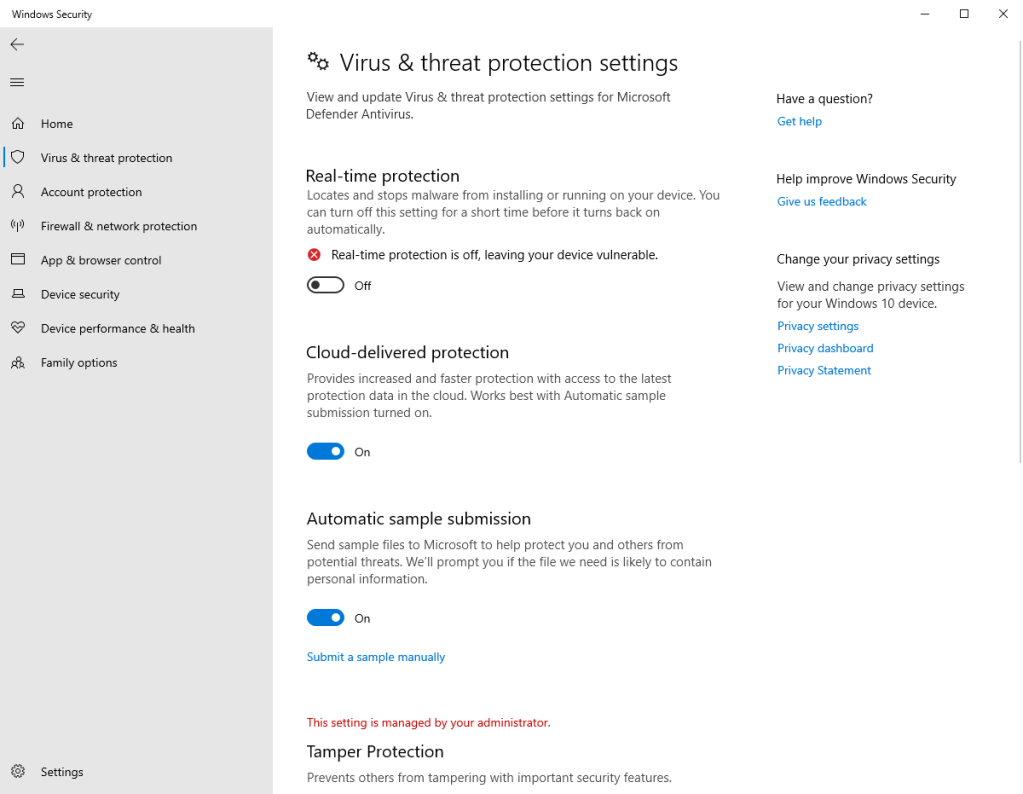Open Settings via the gear icon
The width and height of the screenshot is (1023, 794).
tap(18, 772)
